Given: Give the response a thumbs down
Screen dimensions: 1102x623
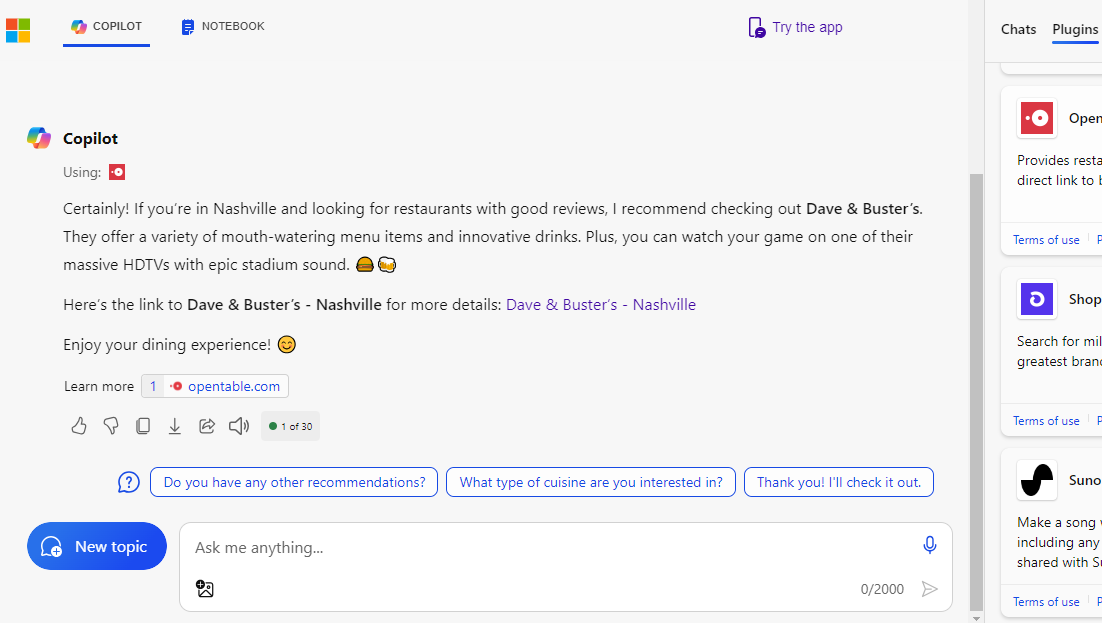Looking at the screenshot, I should [x=111, y=426].
